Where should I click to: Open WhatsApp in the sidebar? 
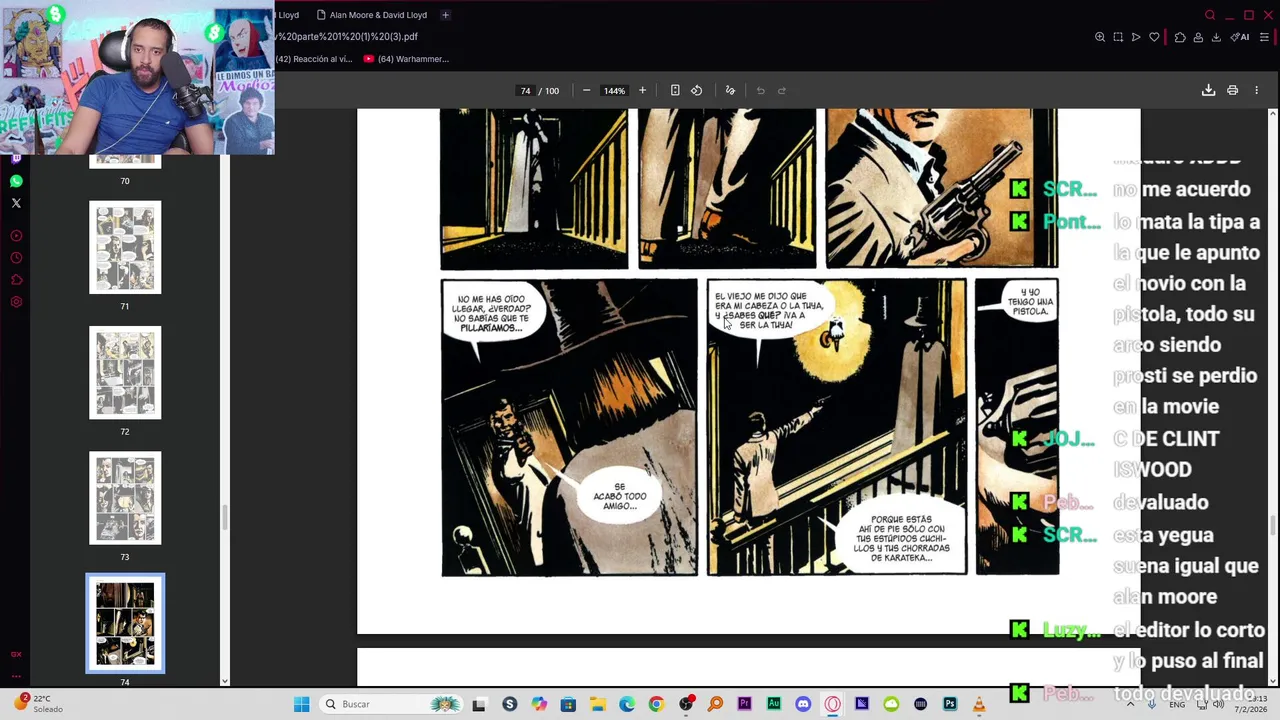[x=16, y=181]
